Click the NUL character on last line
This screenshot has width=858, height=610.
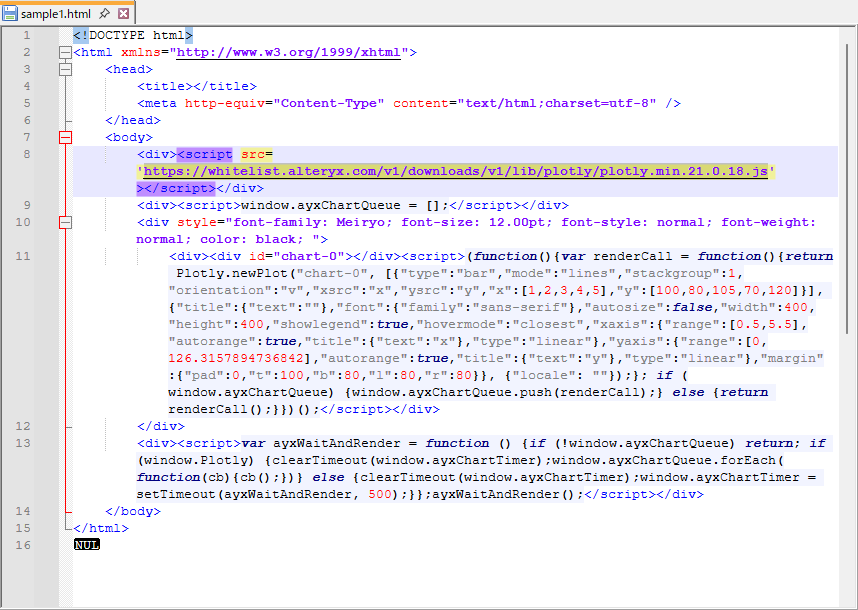pos(87,545)
